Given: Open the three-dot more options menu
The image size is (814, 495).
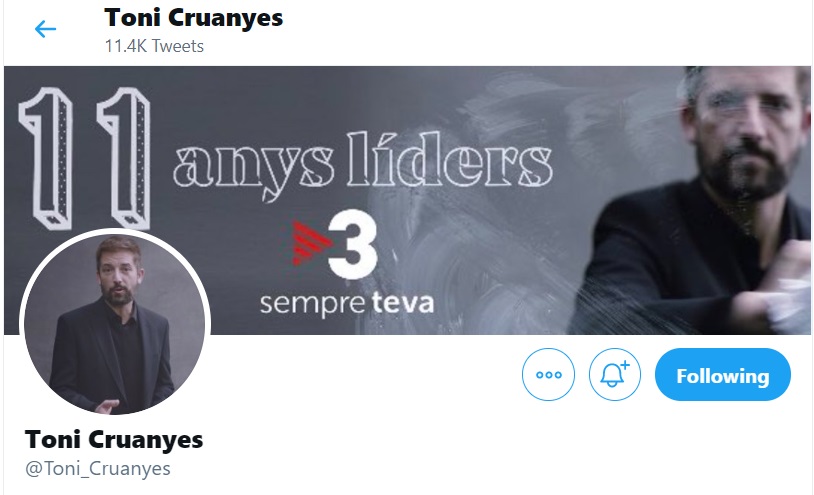Looking at the screenshot, I should tap(548, 375).
